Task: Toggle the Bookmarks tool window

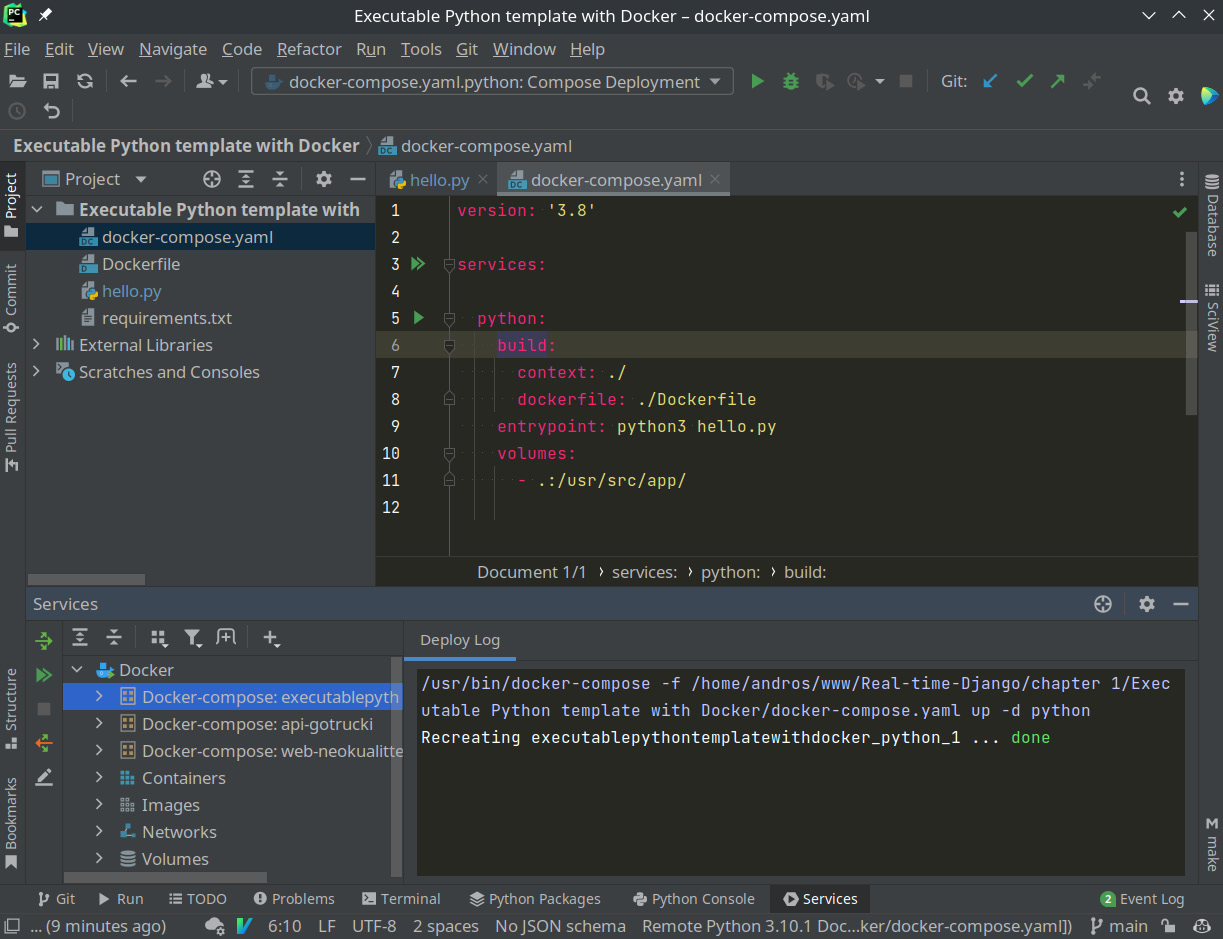Action: [11, 822]
